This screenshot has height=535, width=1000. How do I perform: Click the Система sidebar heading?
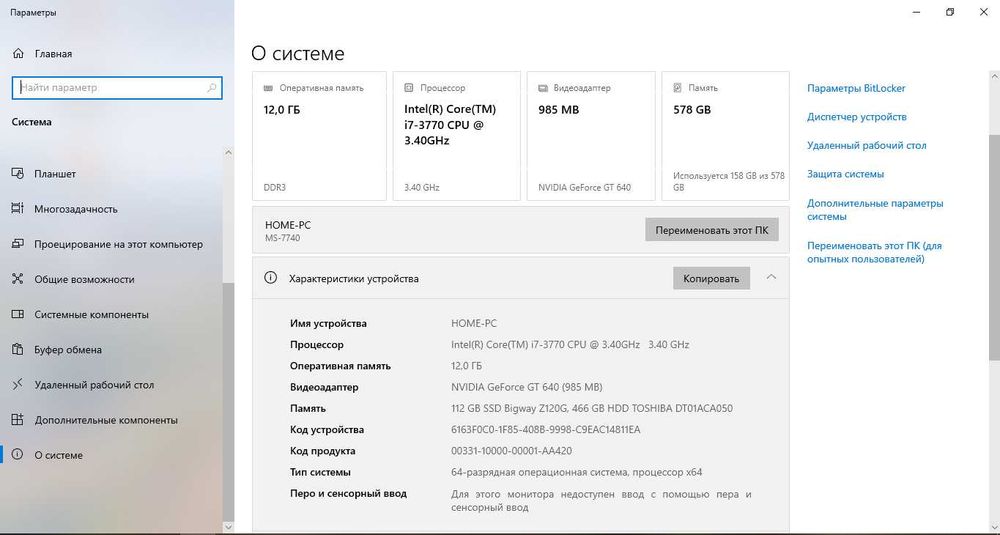31,122
